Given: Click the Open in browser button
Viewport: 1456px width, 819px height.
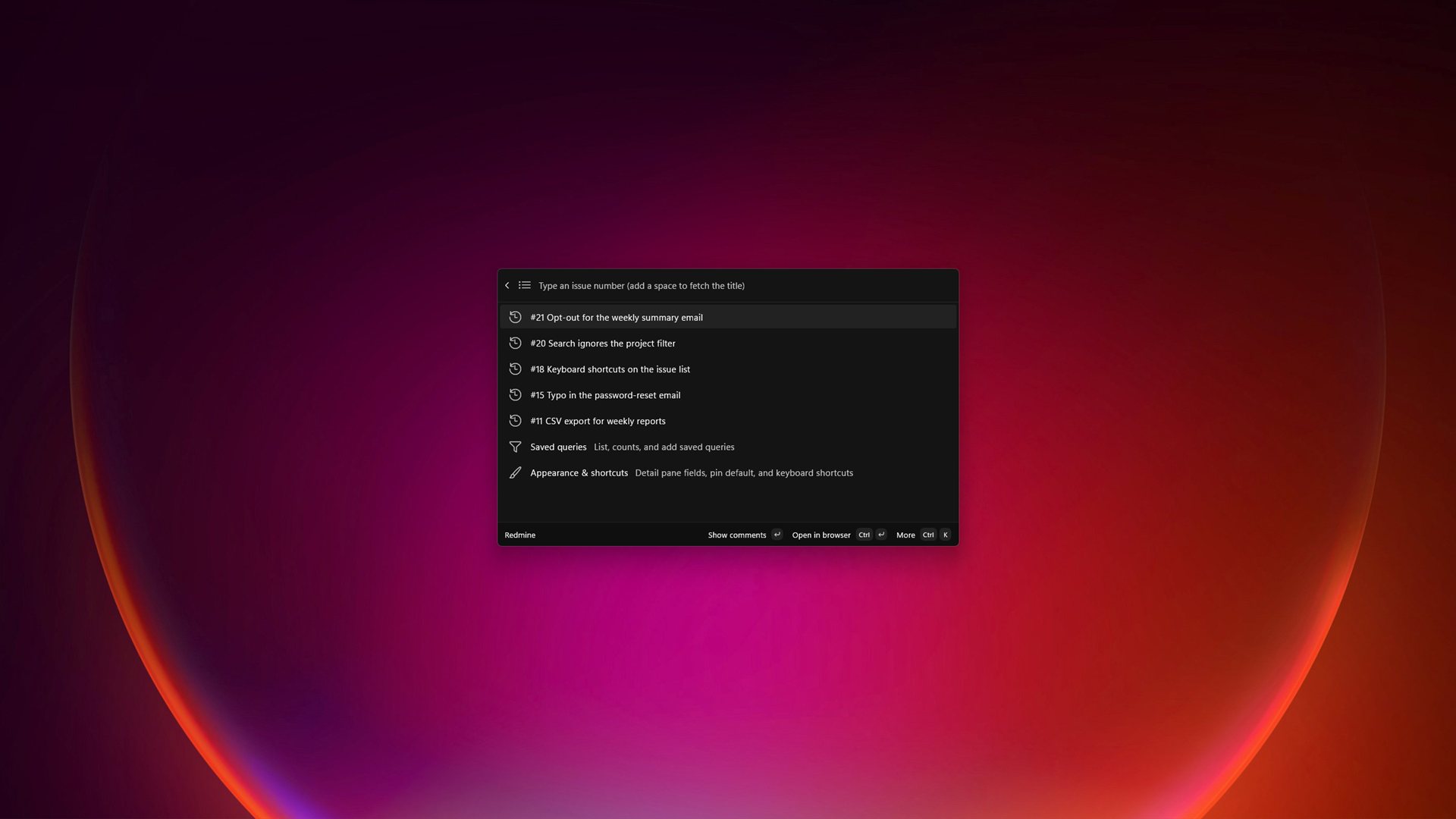Looking at the screenshot, I should click(839, 535).
